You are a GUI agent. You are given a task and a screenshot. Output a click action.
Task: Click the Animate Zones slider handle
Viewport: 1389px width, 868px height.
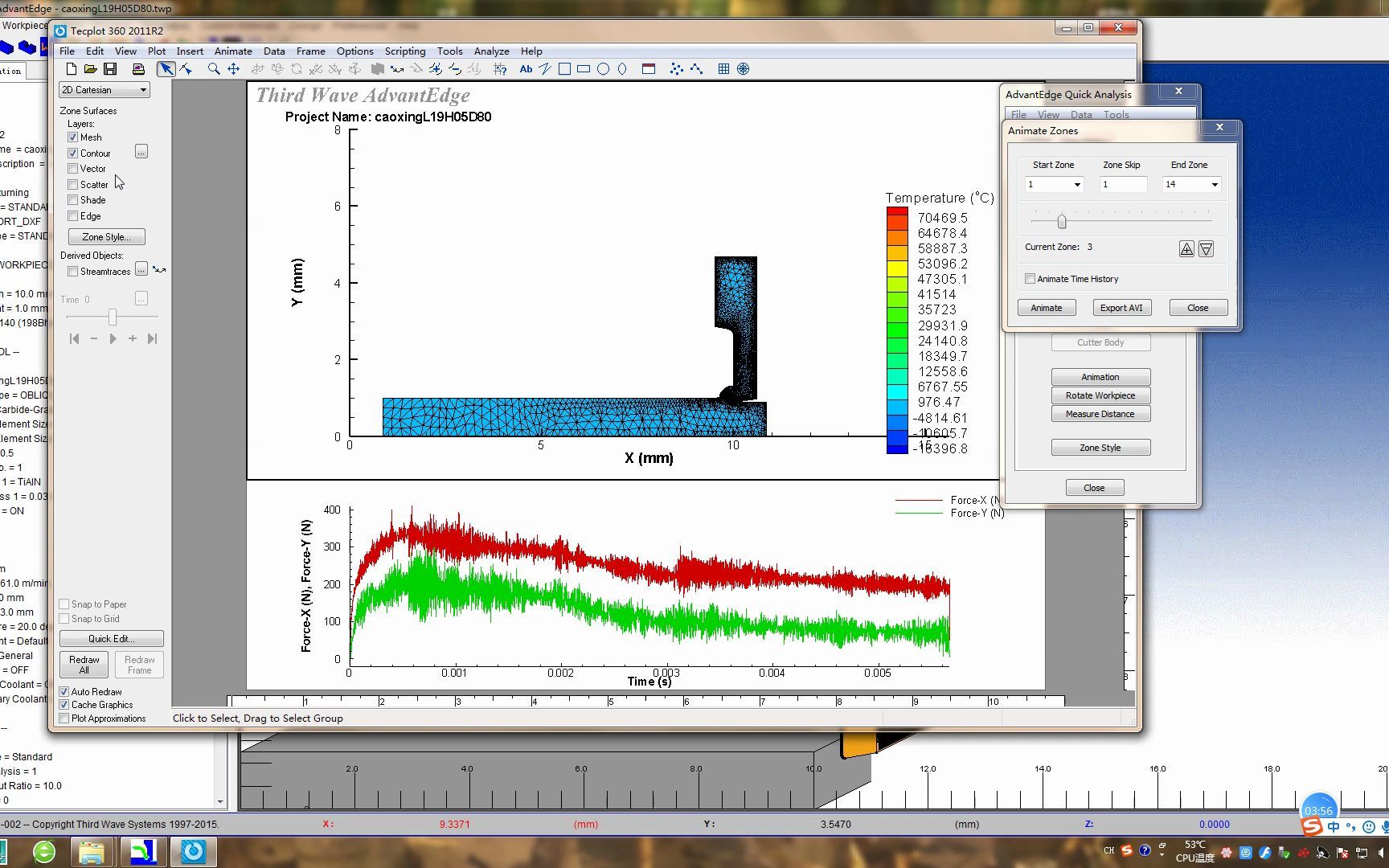pyautogui.click(x=1061, y=221)
